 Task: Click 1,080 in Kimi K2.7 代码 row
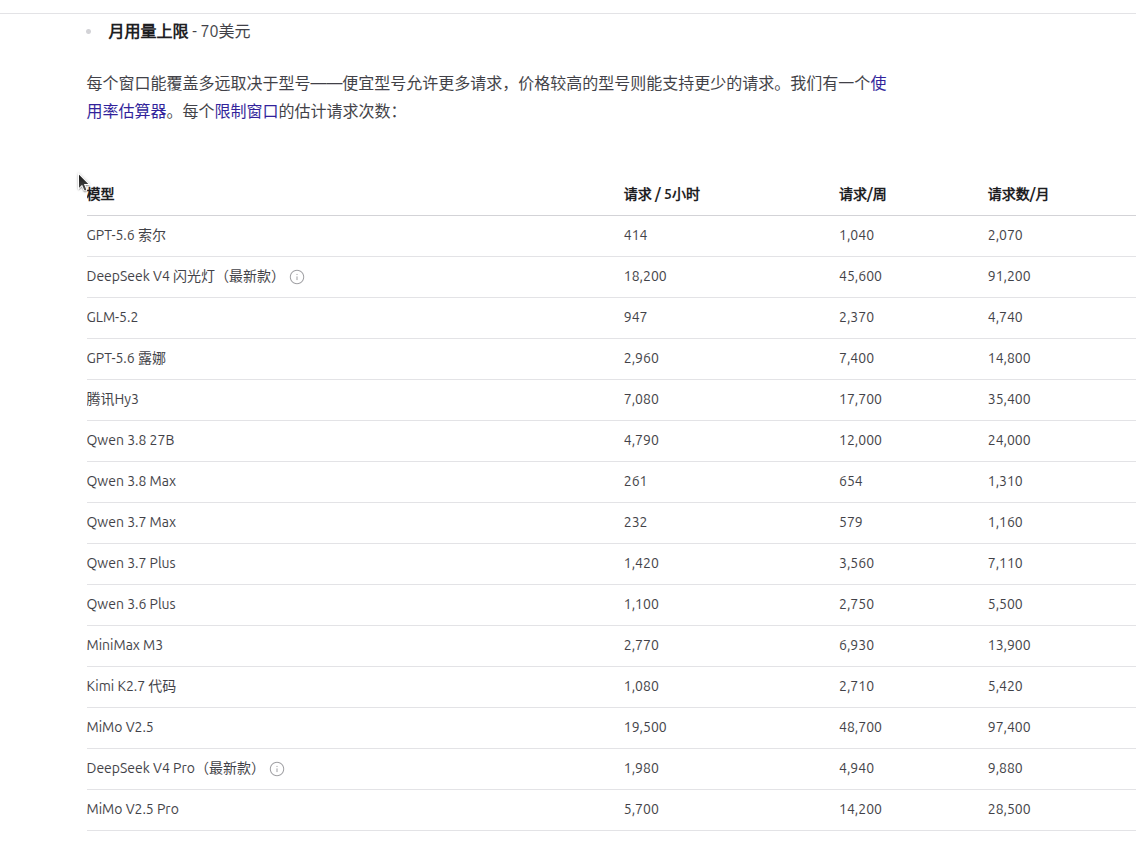pyautogui.click(x=641, y=686)
